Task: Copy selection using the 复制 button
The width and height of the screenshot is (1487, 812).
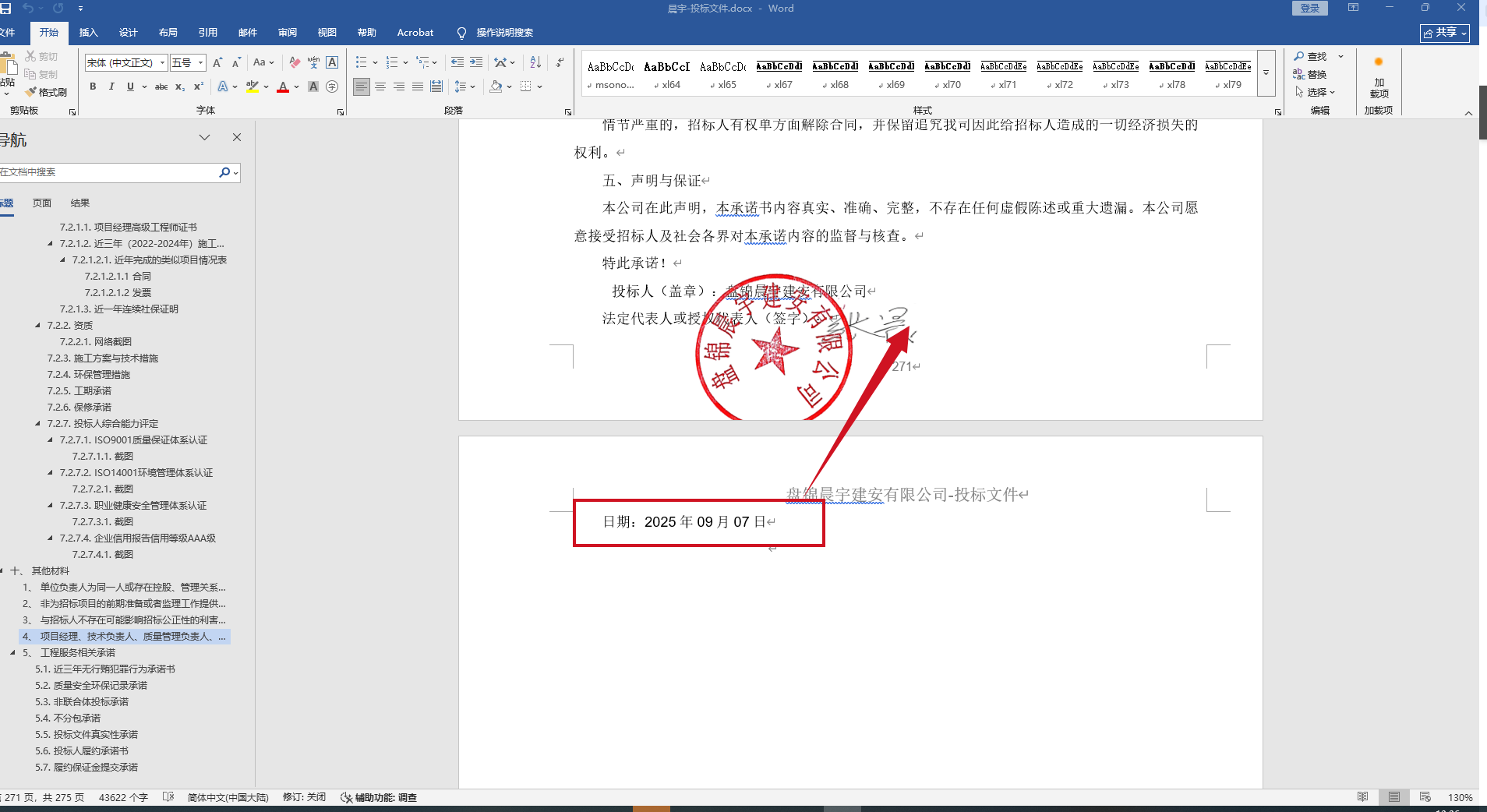Action: pyautogui.click(x=41, y=74)
